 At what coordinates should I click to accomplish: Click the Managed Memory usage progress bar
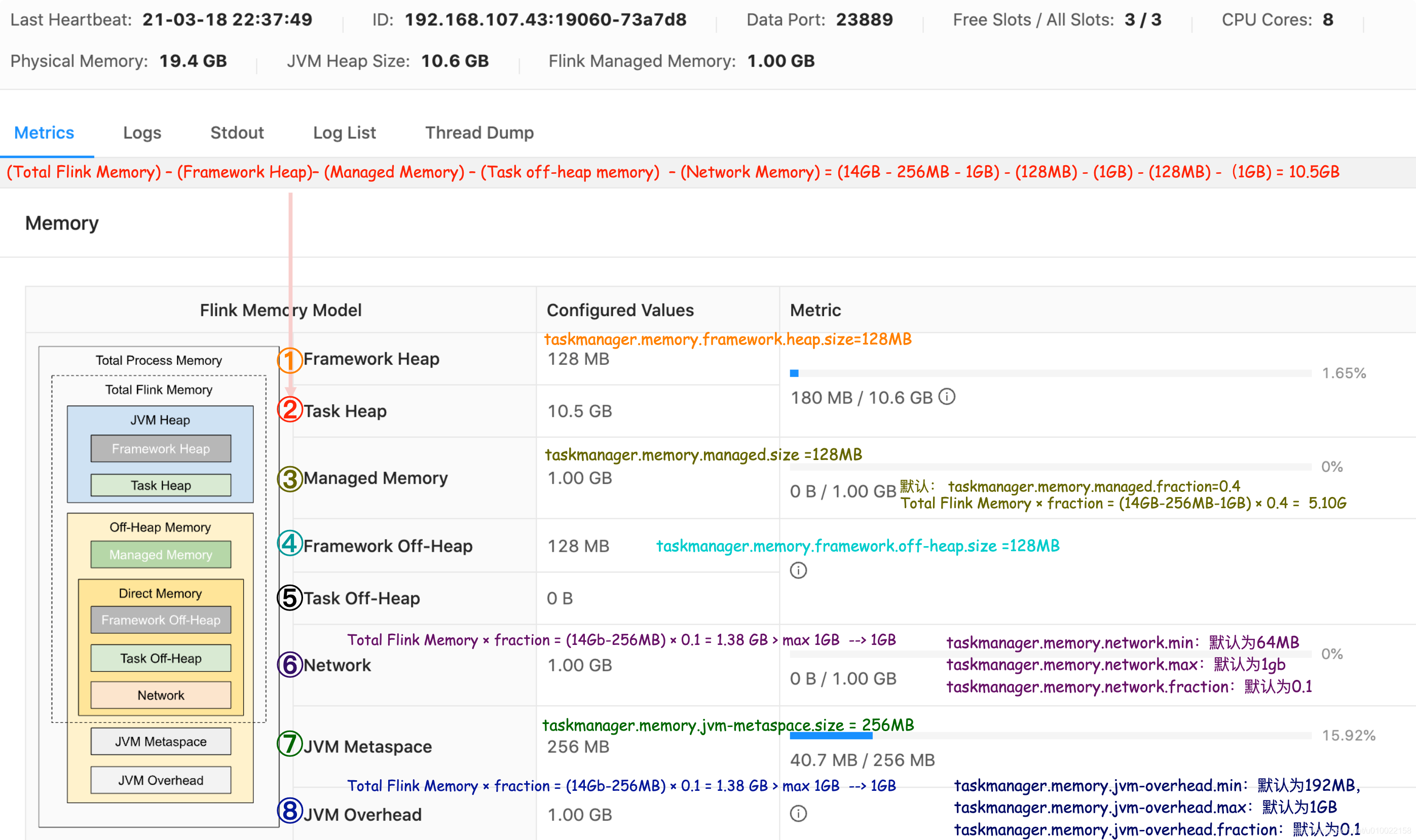pyautogui.click(x=1050, y=467)
